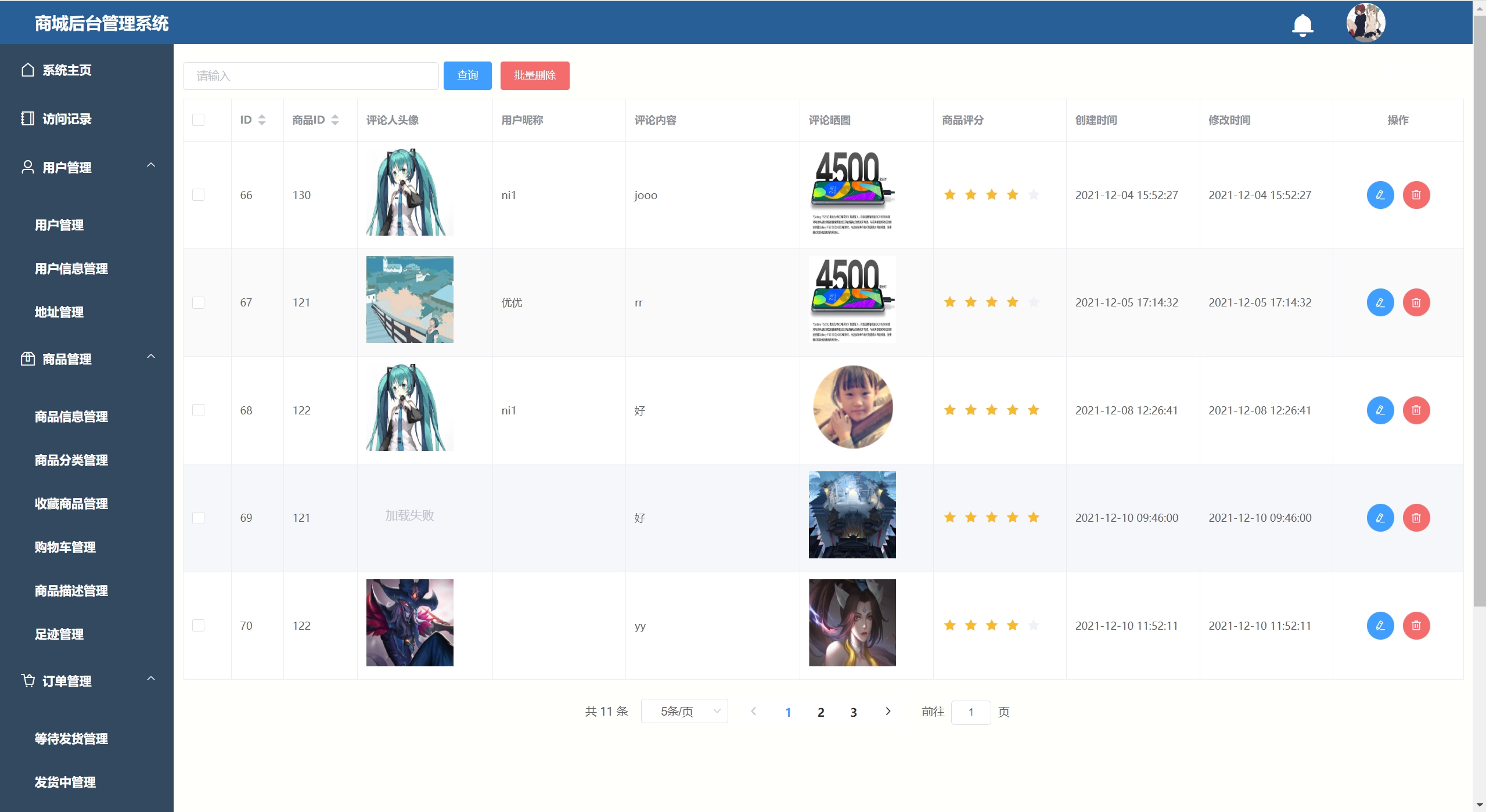1486x812 pixels.
Task: Go to 访问记录 in sidebar
Action: coord(67,119)
